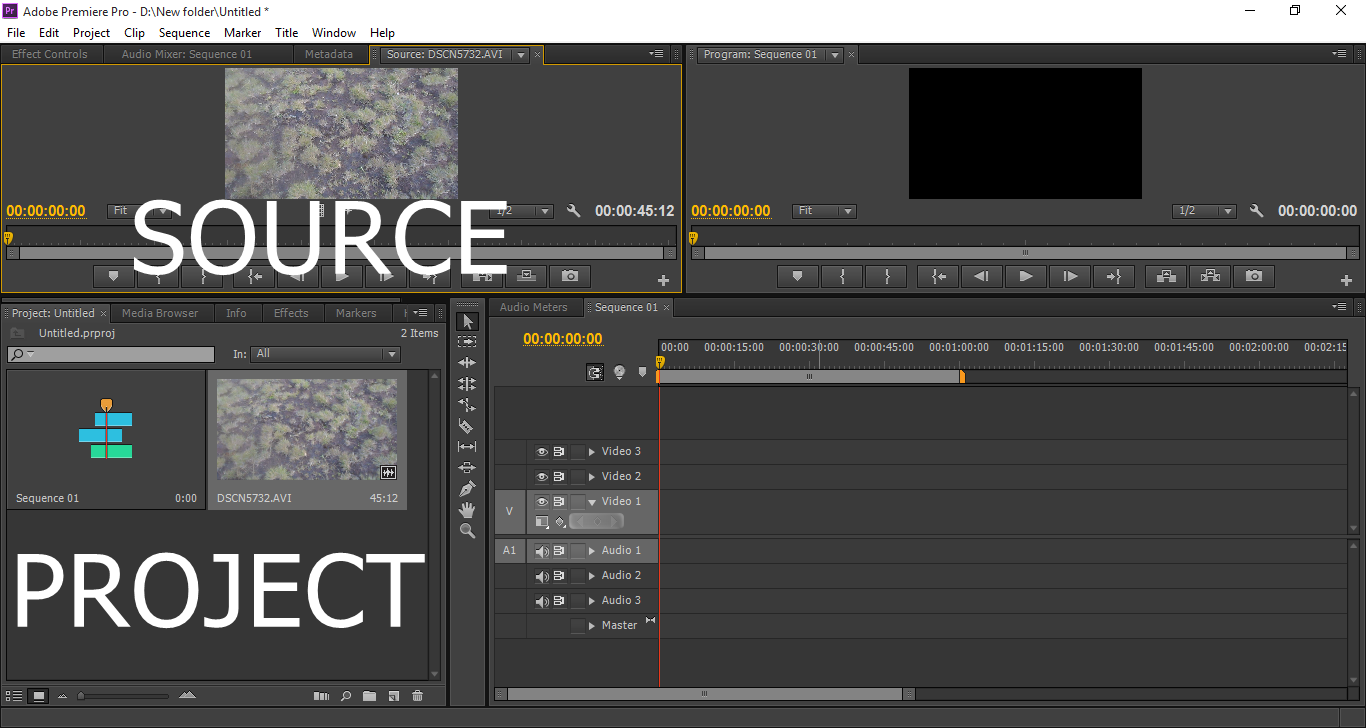Collapse the Video 1 track
The height and width of the screenshot is (728, 1366).
click(x=592, y=502)
